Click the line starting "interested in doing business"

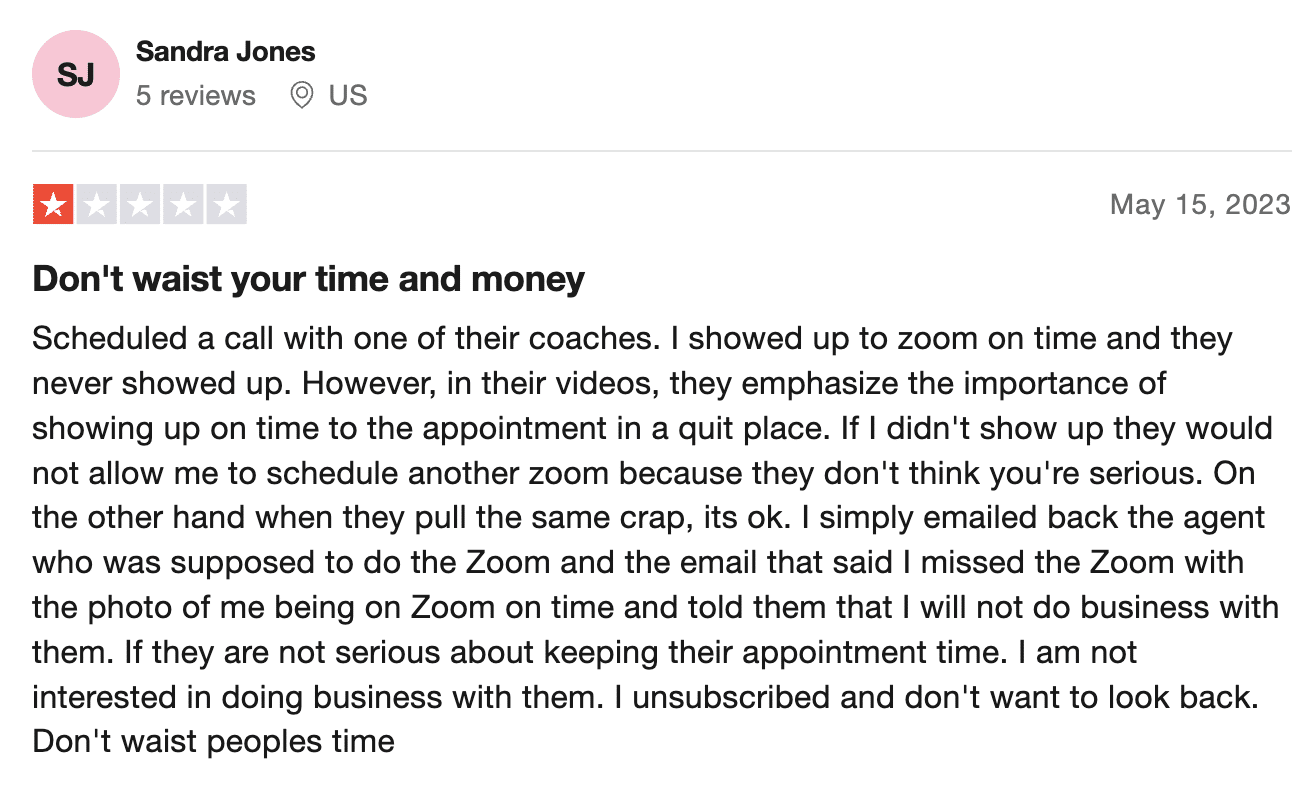pyautogui.click(x=645, y=697)
